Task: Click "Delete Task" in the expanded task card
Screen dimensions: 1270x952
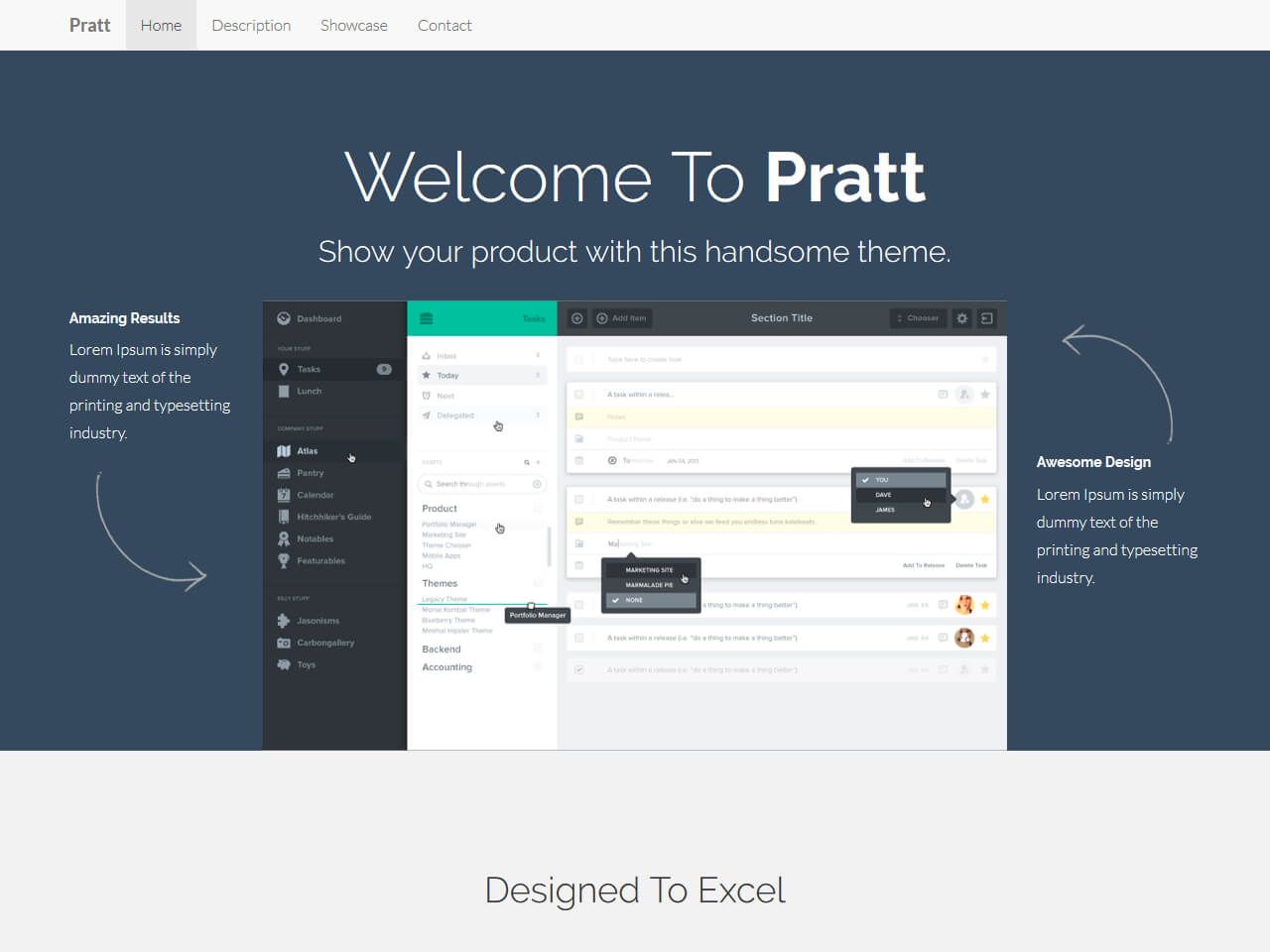Action: 971,565
